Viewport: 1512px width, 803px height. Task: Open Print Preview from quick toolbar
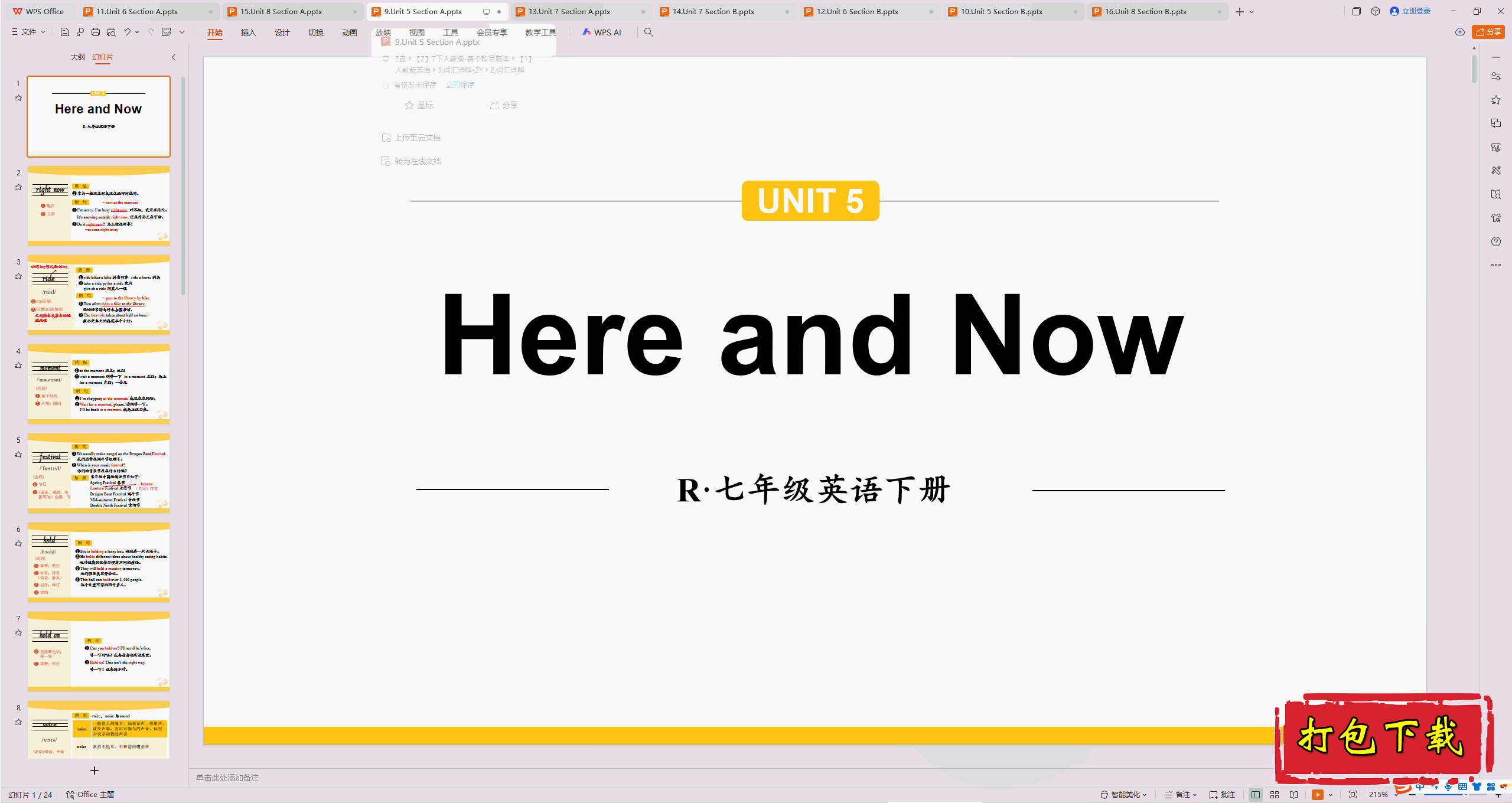(x=111, y=32)
